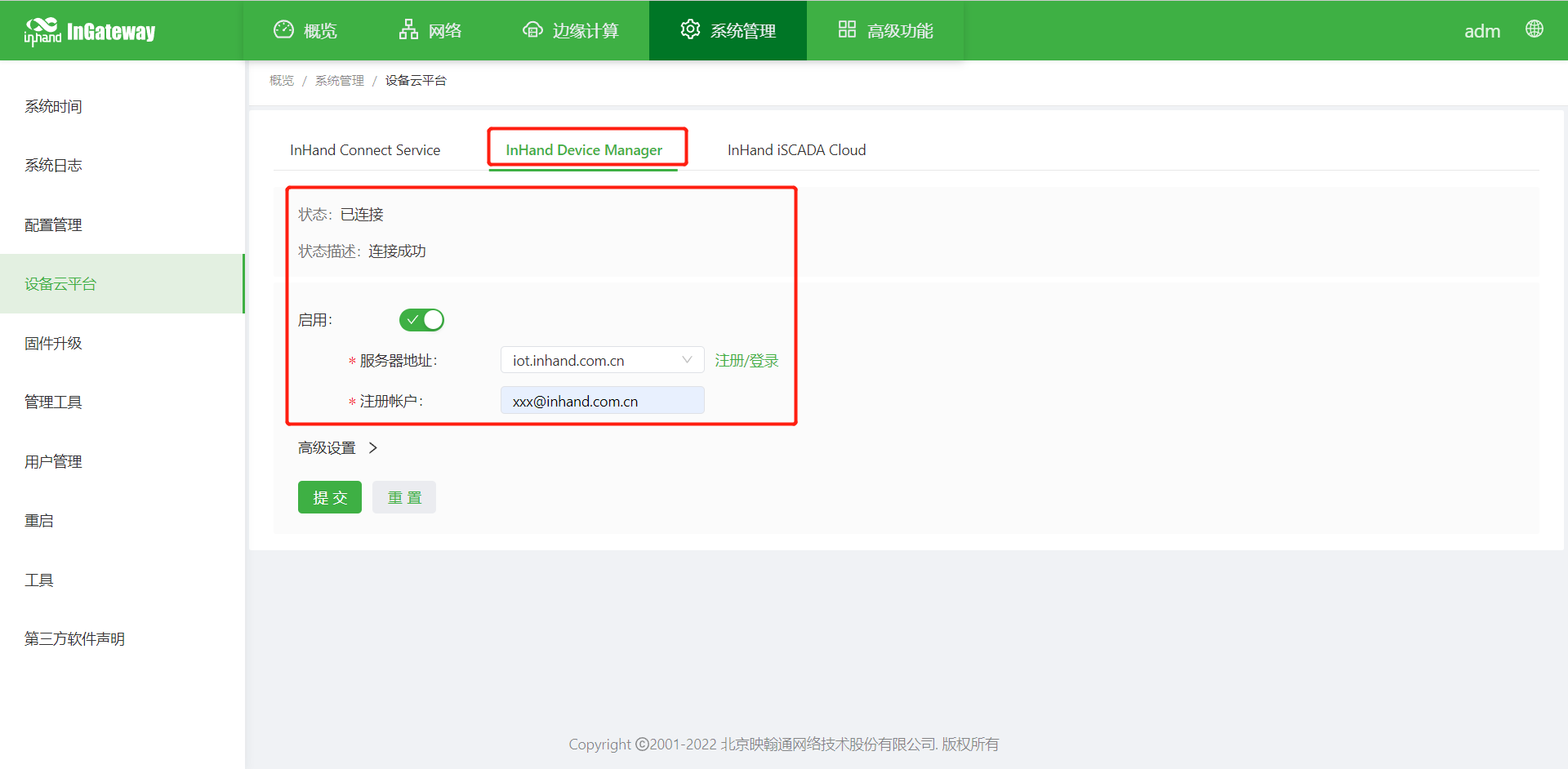Click the InGateway logo
Viewport: 1568px width, 769px height.
coord(89,31)
